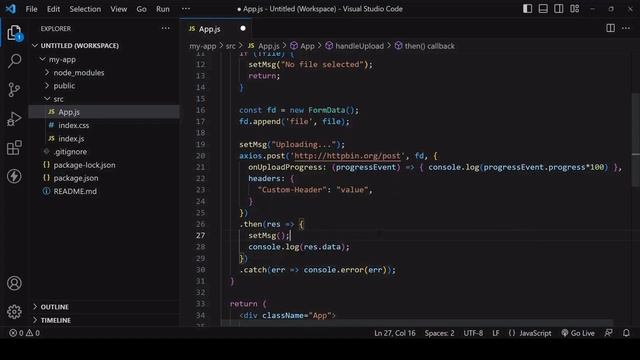640x360 pixels.
Task: Open the View menu
Action: [x=118, y=9]
